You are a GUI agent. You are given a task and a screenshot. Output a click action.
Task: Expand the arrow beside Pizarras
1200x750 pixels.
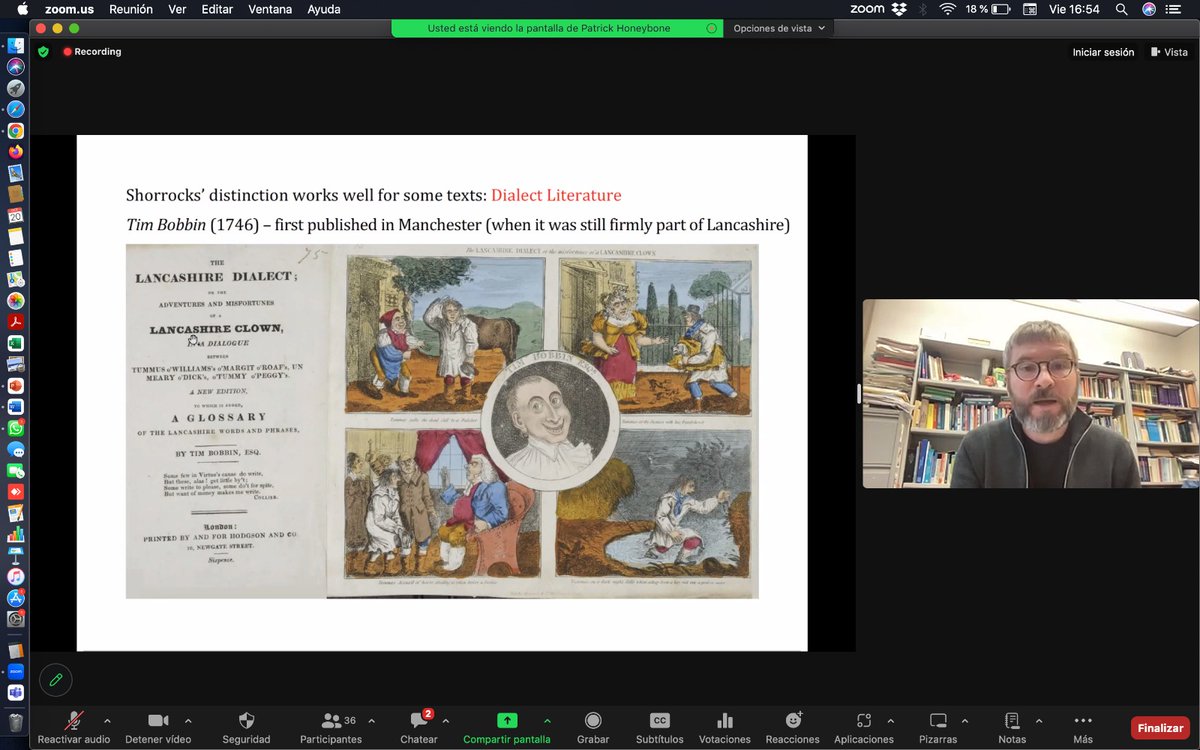965,720
